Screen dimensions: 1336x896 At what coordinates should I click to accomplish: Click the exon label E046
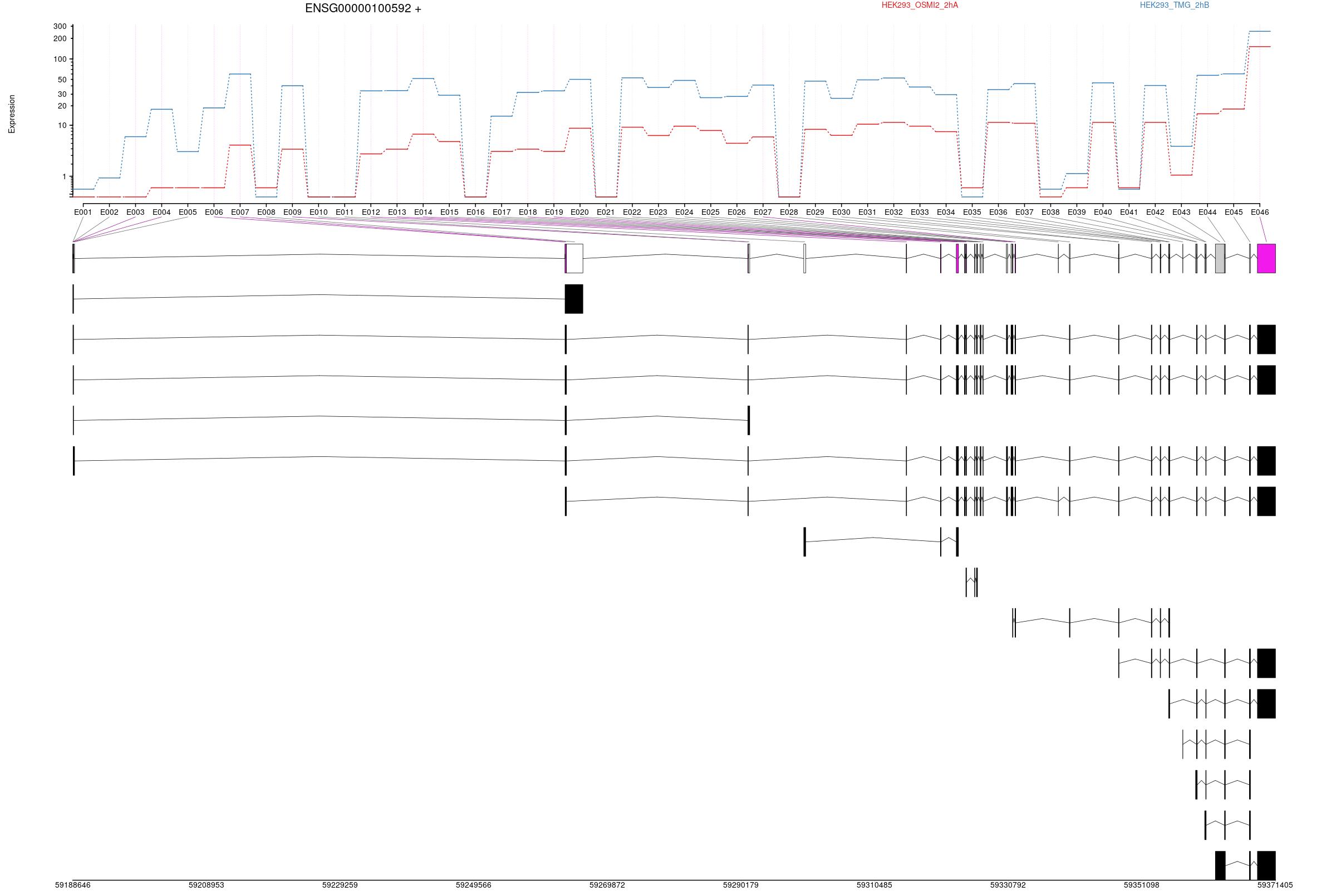tap(1260, 212)
